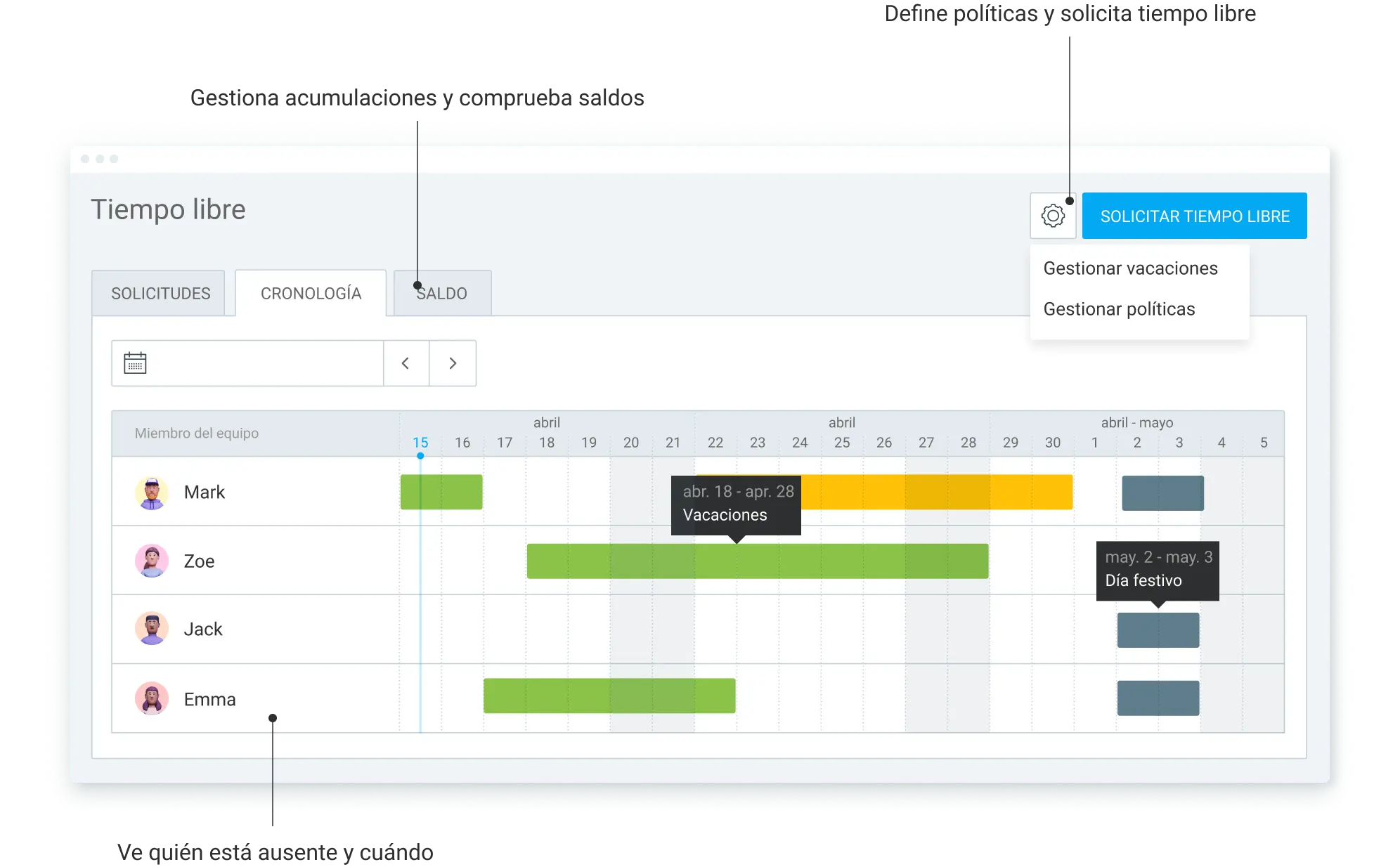Switch to the SOLICITUDES tab

(160, 294)
